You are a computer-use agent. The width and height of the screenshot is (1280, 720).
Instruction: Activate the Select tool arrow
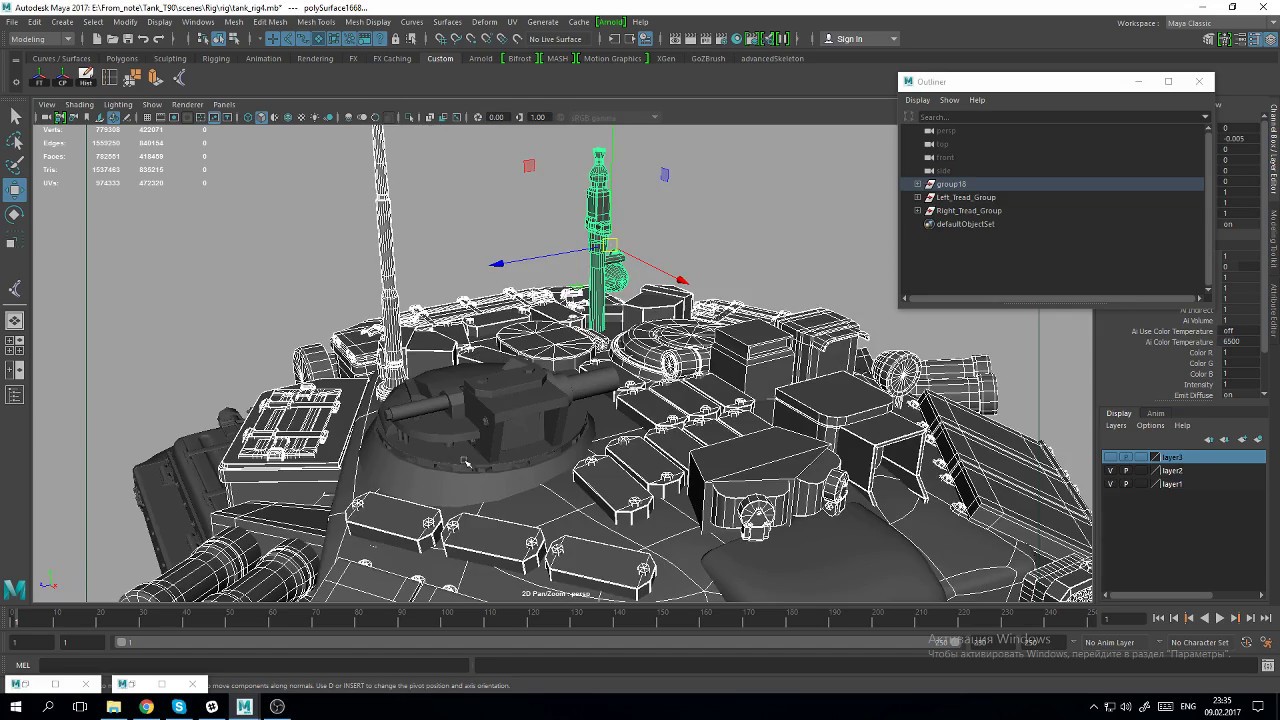[x=15, y=116]
